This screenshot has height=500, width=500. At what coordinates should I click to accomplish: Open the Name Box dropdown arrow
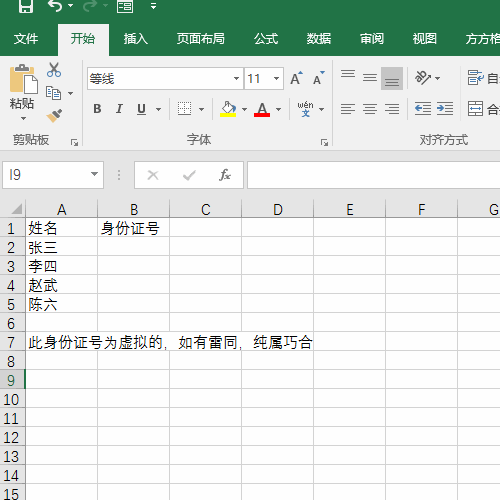point(94,174)
